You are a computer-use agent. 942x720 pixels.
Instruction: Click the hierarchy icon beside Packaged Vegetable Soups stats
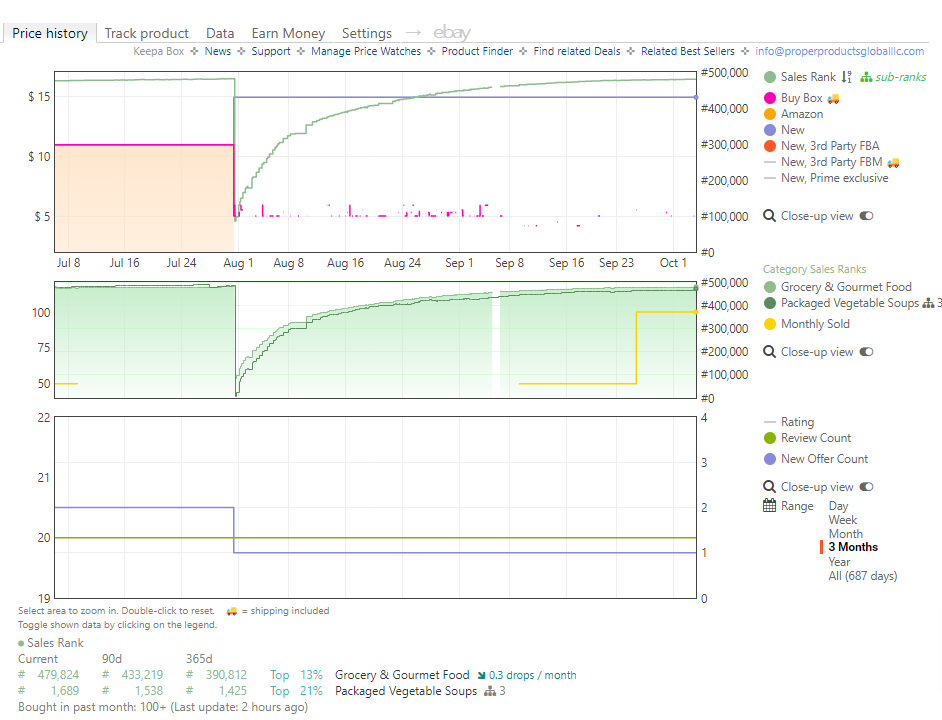pos(490,691)
